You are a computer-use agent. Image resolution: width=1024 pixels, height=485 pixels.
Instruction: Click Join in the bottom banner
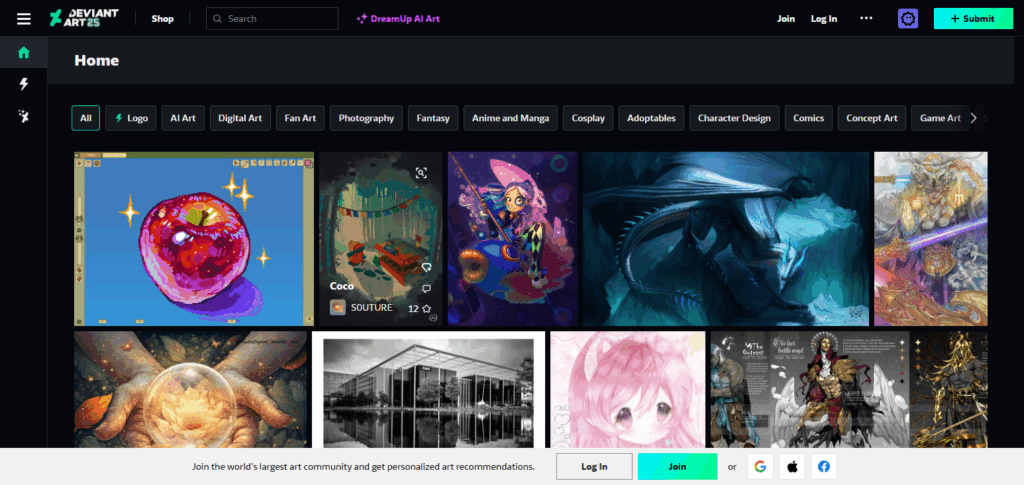click(677, 467)
